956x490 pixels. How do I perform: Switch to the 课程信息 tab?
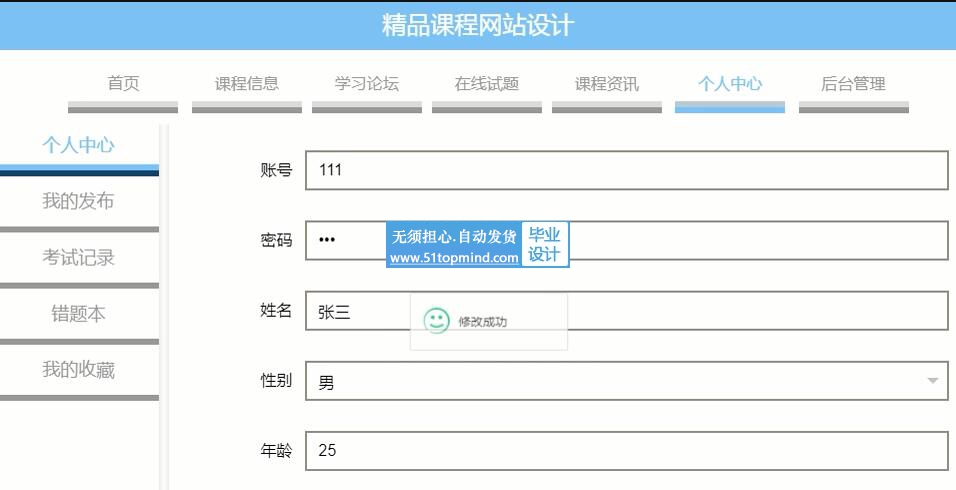(247, 84)
